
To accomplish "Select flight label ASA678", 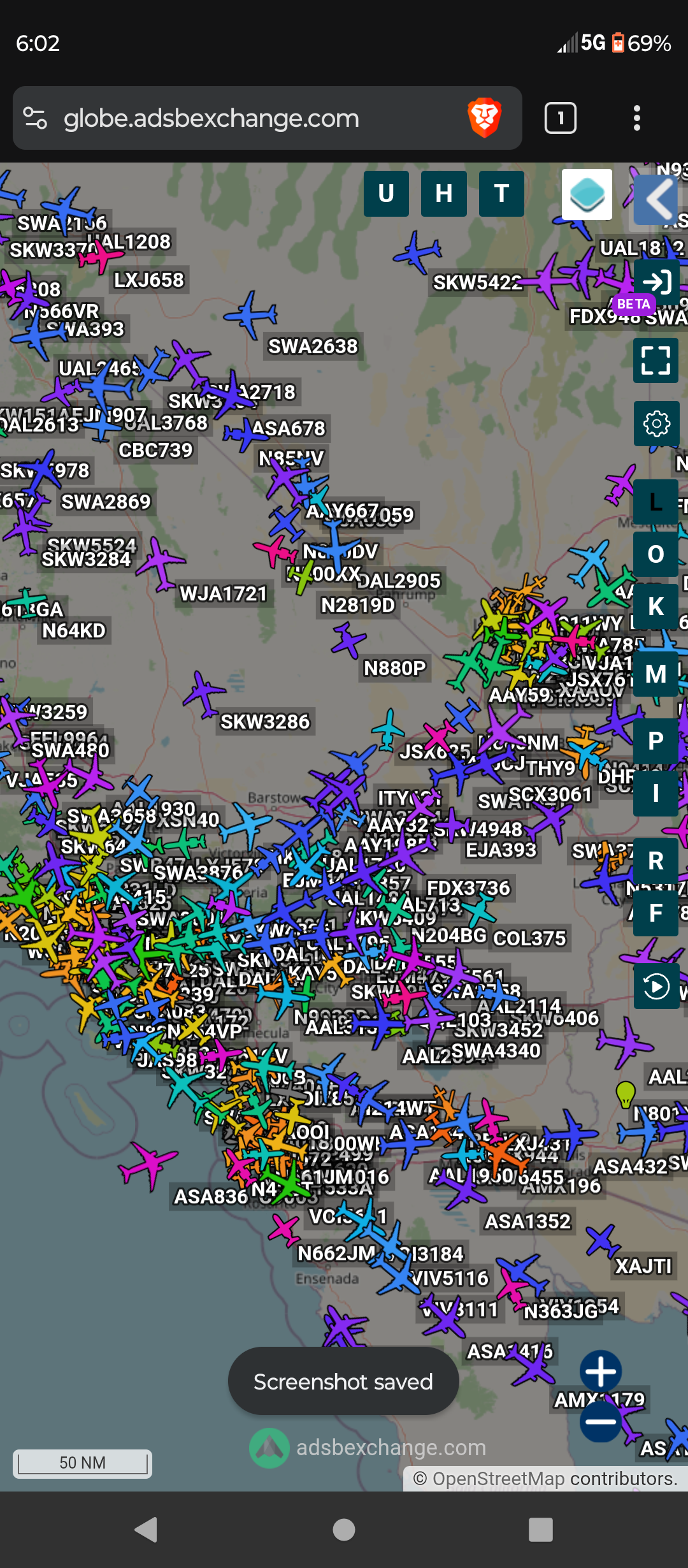I will pos(289,428).
